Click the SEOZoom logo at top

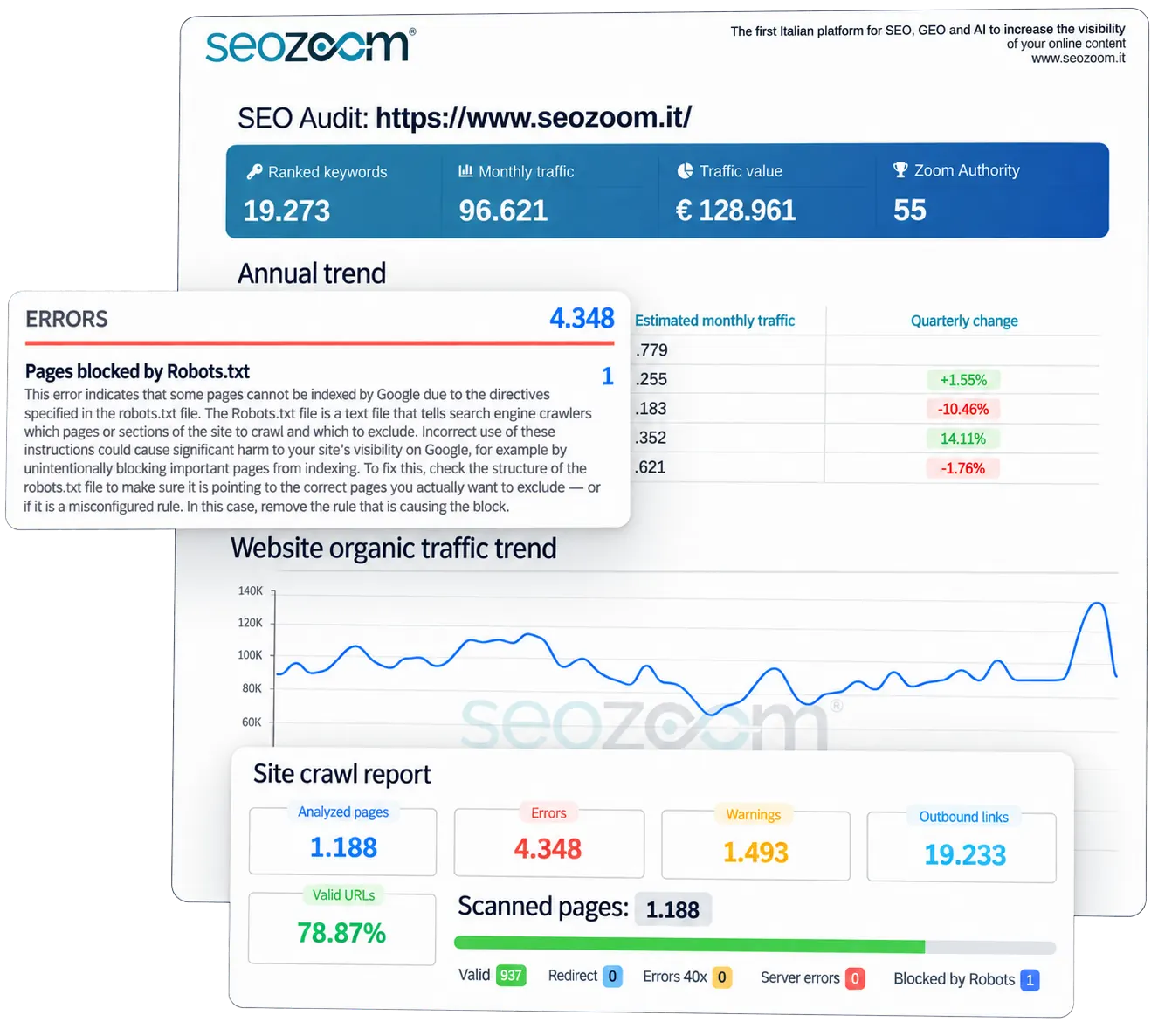(x=310, y=45)
